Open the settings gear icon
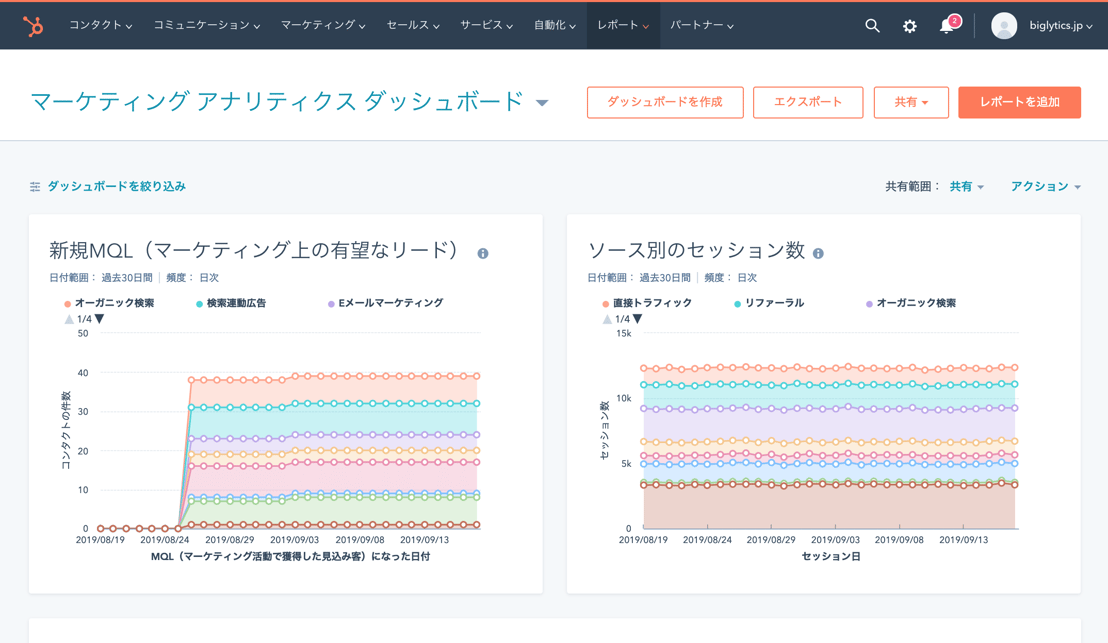The width and height of the screenshot is (1108, 643). click(x=909, y=26)
